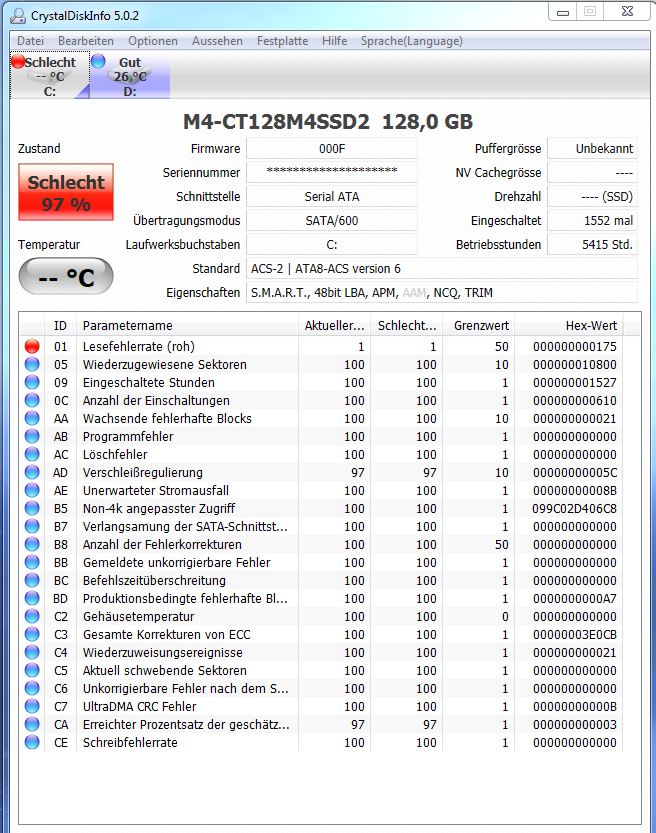The image size is (656, 833).
Task: Click hex value 099C02D406C8
Action: pyautogui.click(x=574, y=508)
